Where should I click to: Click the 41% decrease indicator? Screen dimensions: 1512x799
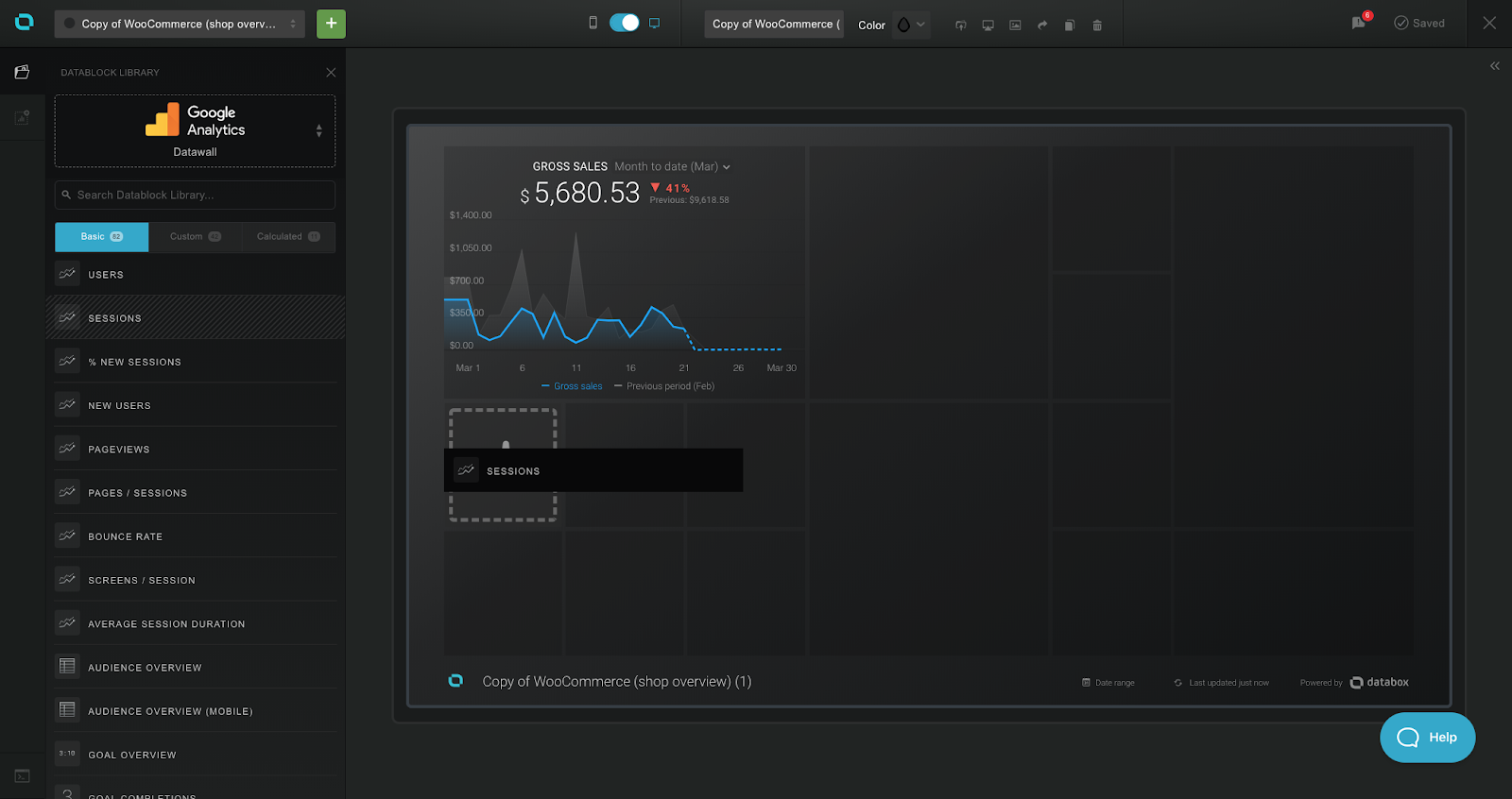670,188
